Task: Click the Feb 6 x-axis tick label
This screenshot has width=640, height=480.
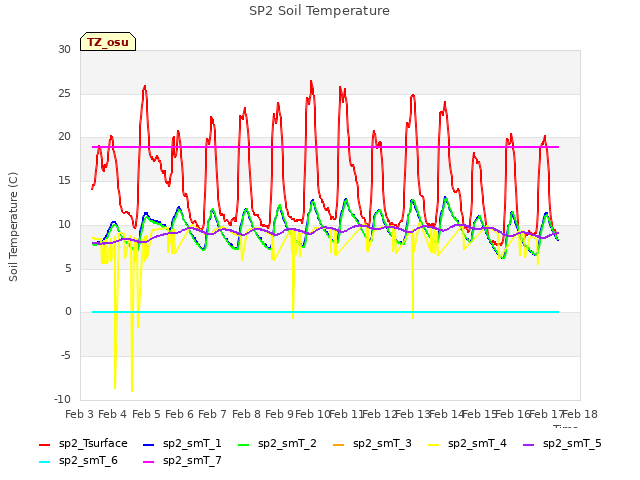Action: pos(179,414)
